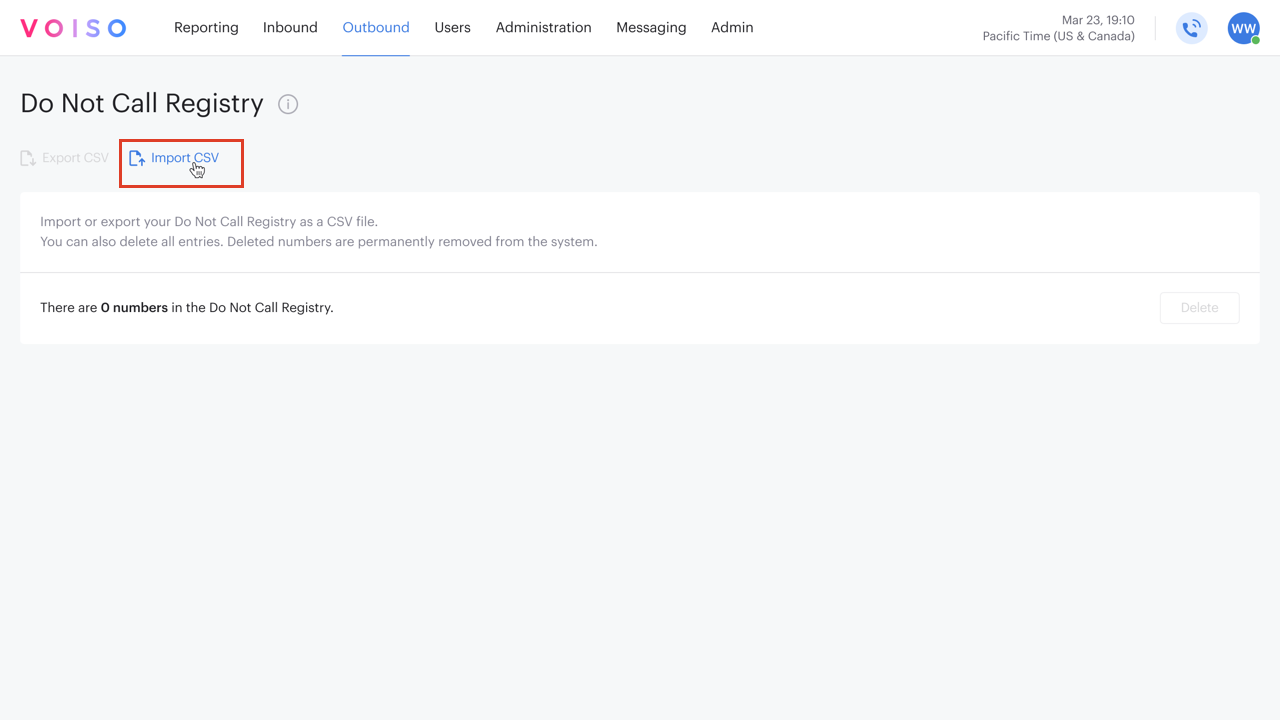Click the bold 0 numbers text
1280x720 pixels.
(134, 307)
